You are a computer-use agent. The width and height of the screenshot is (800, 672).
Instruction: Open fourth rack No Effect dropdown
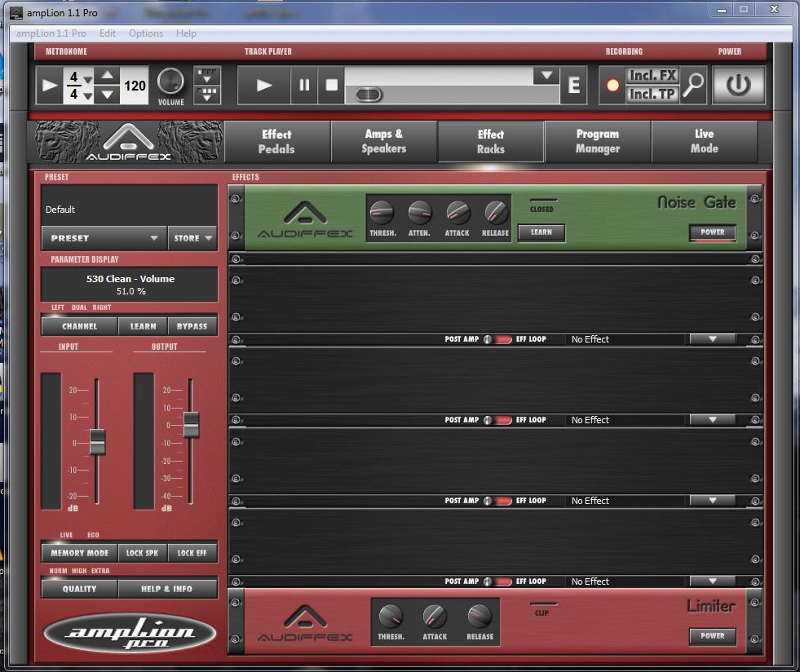(x=712, y=581)
